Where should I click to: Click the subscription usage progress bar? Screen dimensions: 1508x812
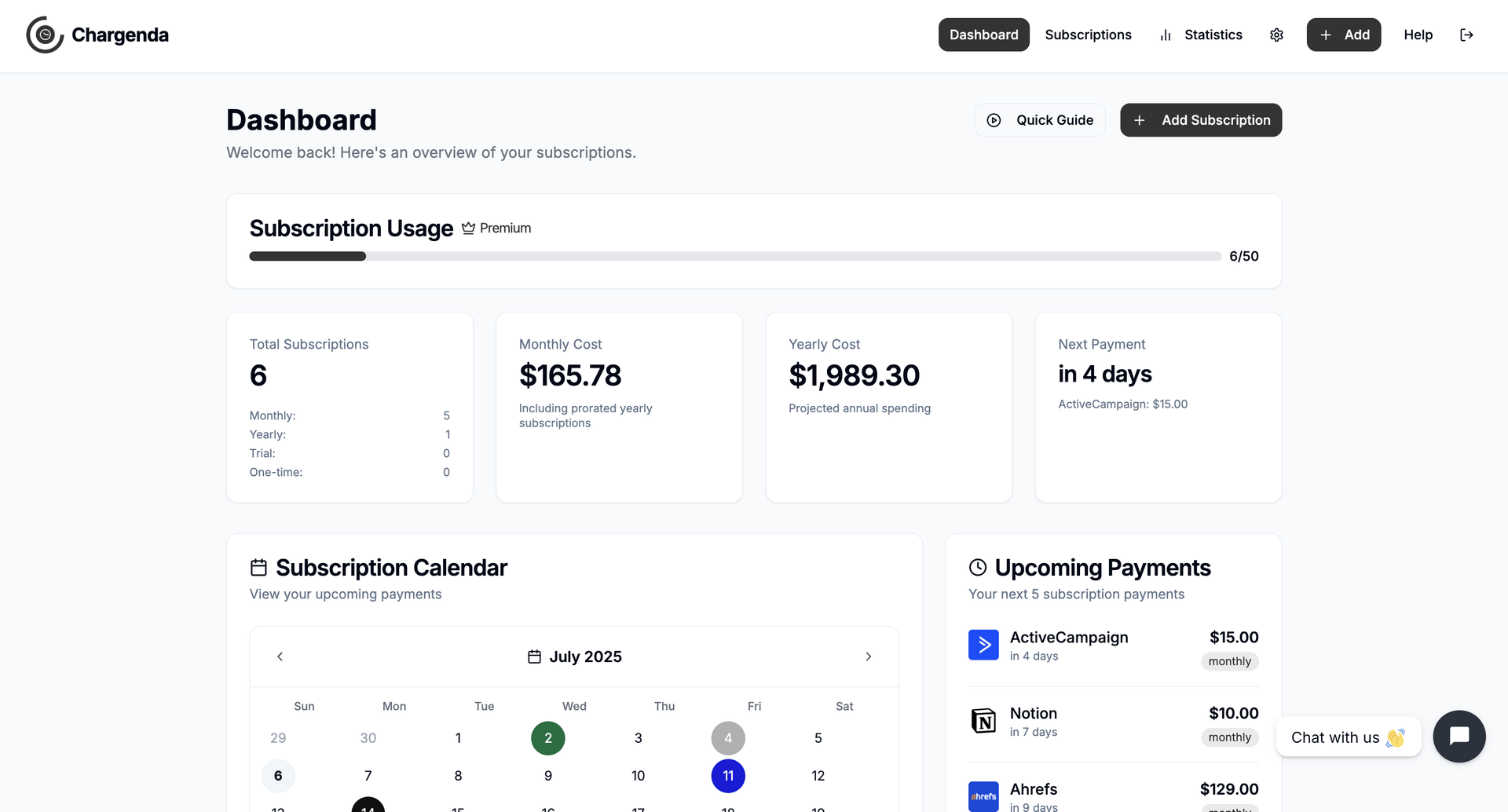click(734, 256)
